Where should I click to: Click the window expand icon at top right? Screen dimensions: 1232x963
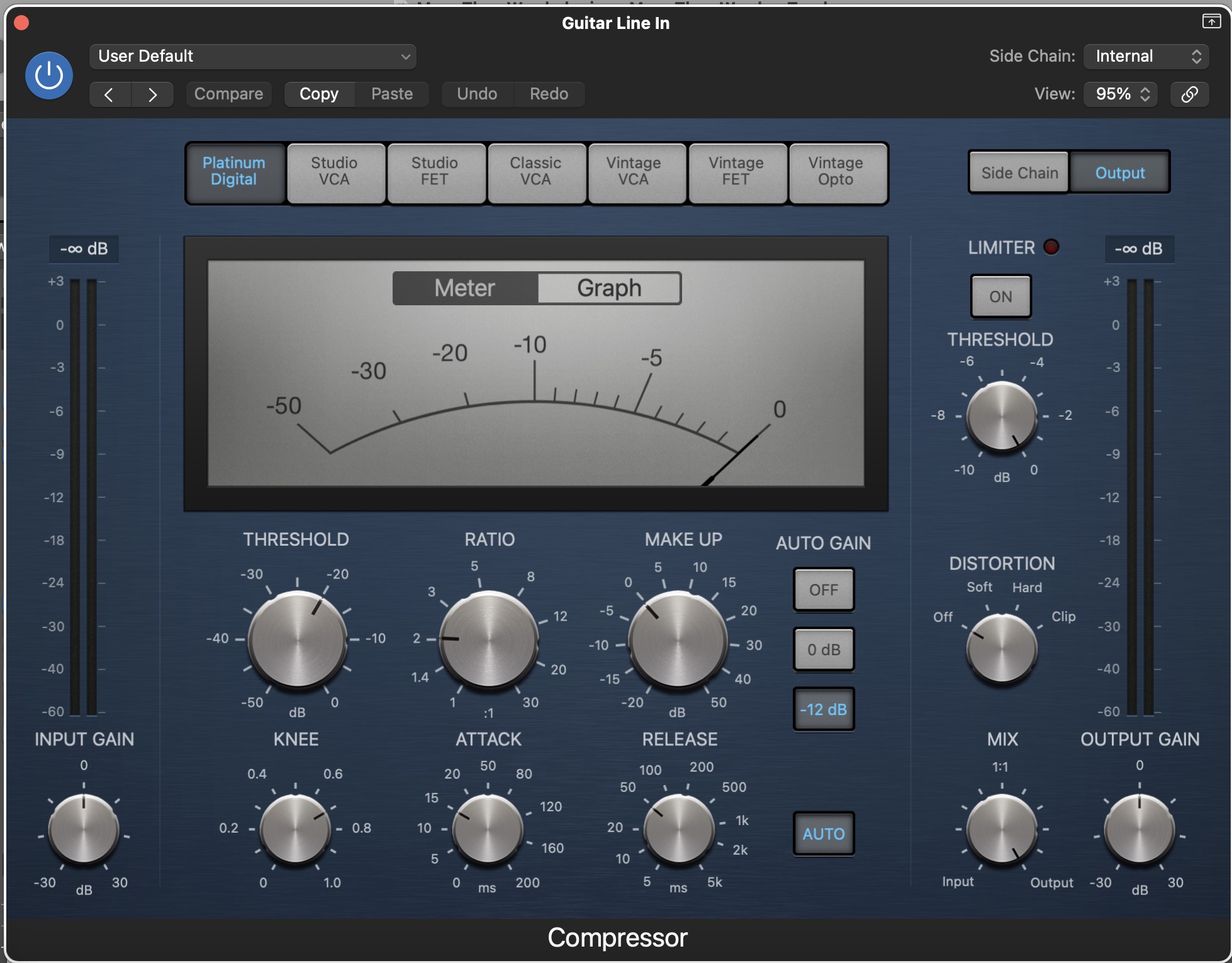click(x=1211, y=21)
